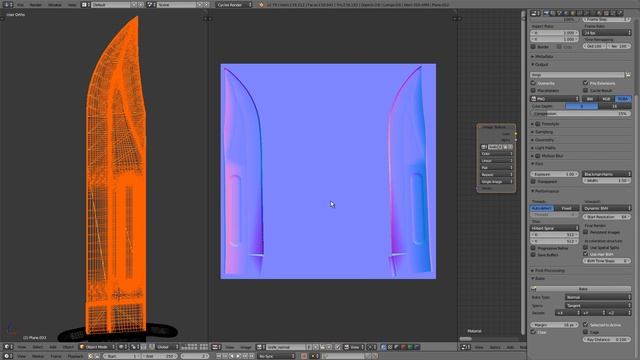The width and height of the screenshot is (640, 360).
Task: Toggle the Transparent film checkbox
Action: click(x=533, y=181)
